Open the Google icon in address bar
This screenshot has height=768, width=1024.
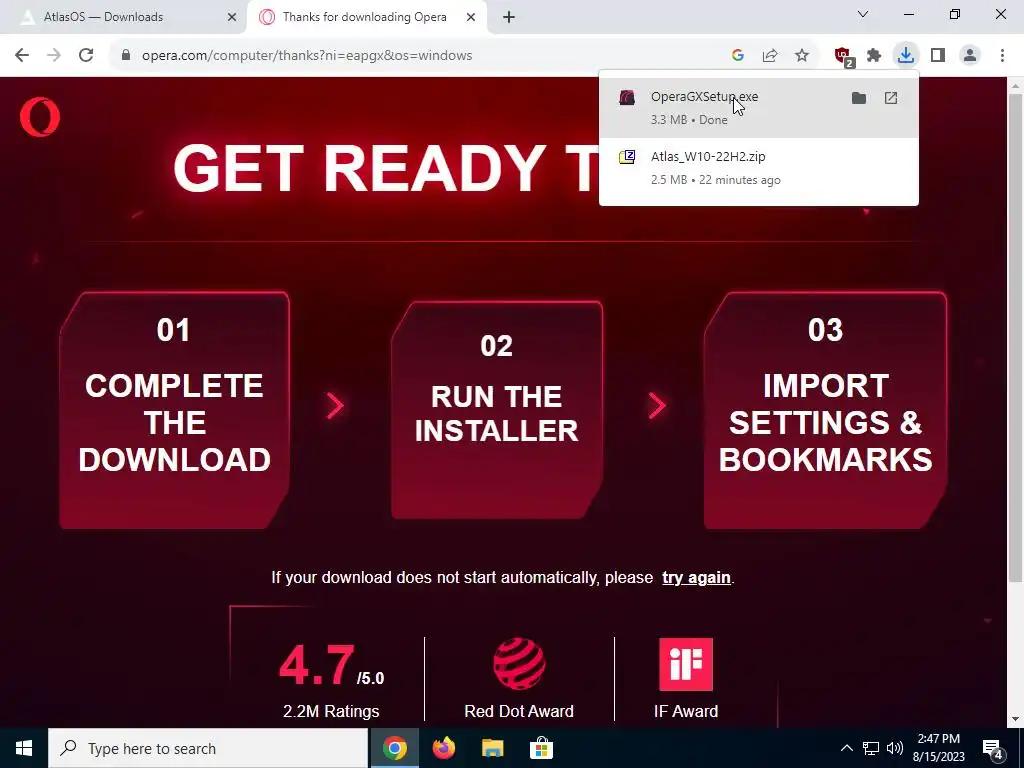738,56
